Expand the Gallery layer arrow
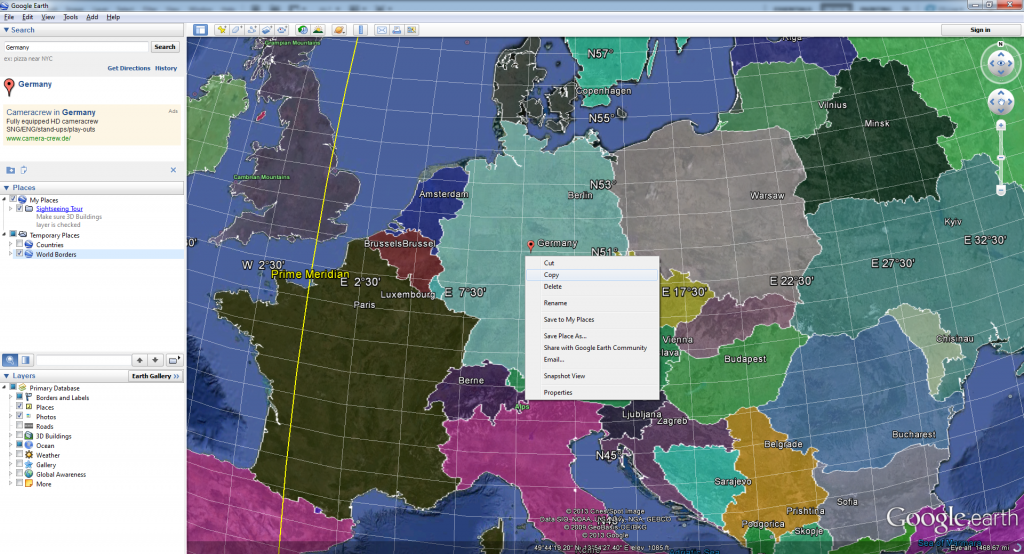The image size is (1024, 554). [10, 464]
